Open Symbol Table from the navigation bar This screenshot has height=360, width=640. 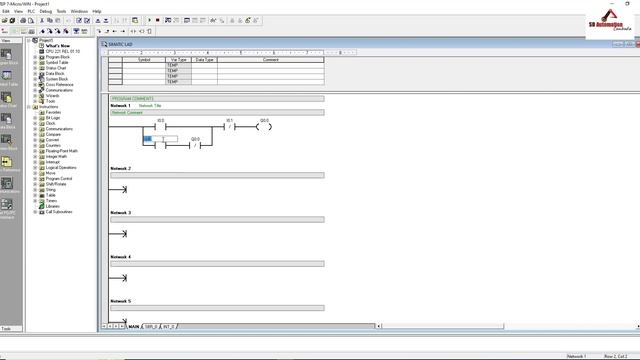(7, 78)
